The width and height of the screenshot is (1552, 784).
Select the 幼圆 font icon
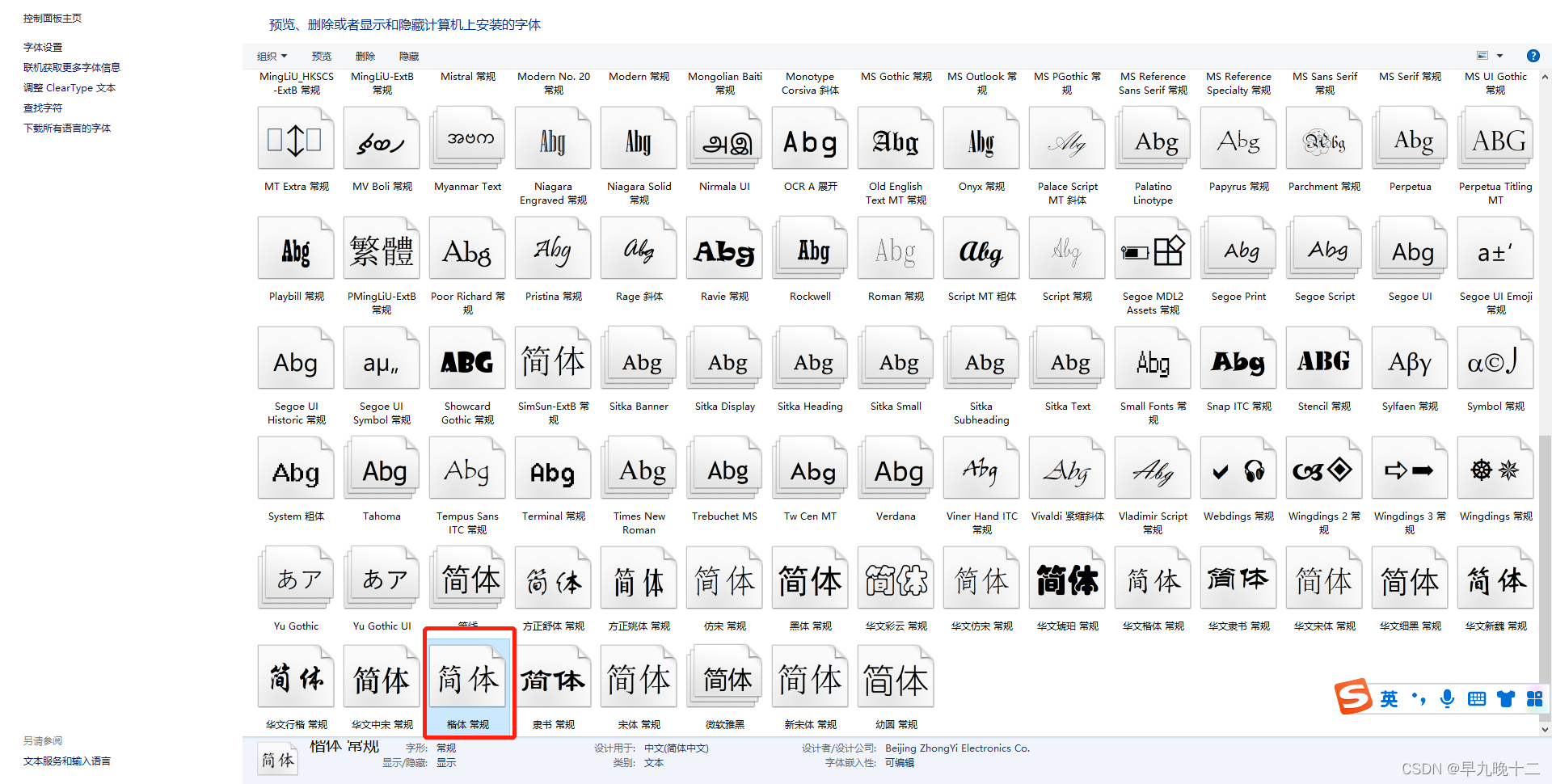click(896, 677)
